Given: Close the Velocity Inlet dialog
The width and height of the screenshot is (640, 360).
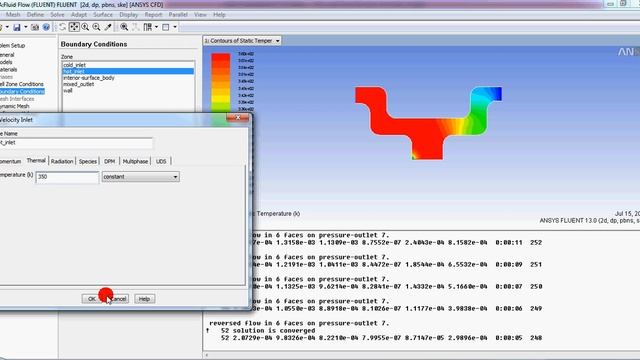Looking at the screenshot, I should pos(238,118).
